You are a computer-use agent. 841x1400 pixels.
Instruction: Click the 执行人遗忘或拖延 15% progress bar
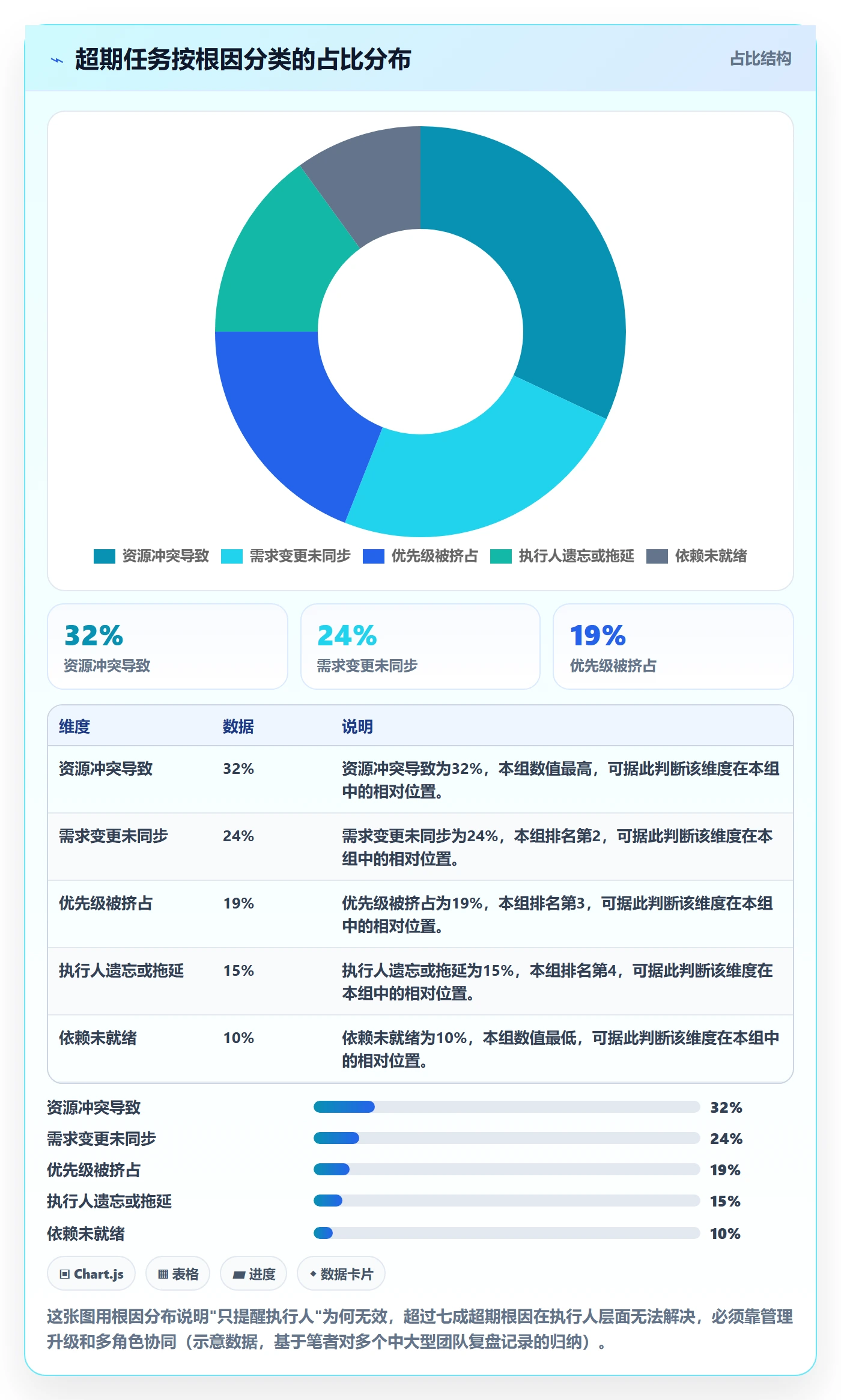pyautogui.click(x=507, y=1201)
